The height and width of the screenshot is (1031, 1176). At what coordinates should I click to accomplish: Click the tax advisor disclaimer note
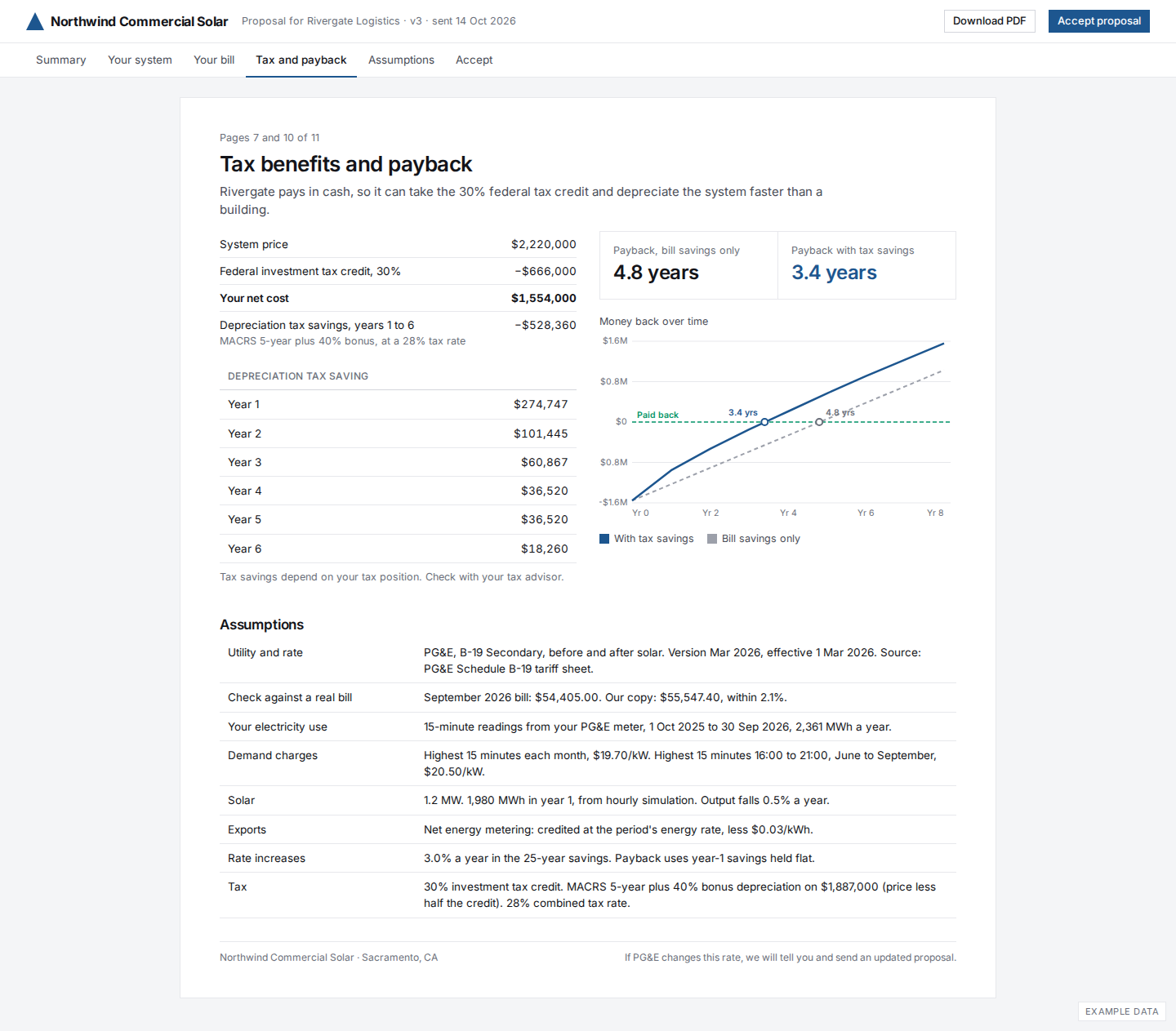click(x=391, y=577)
